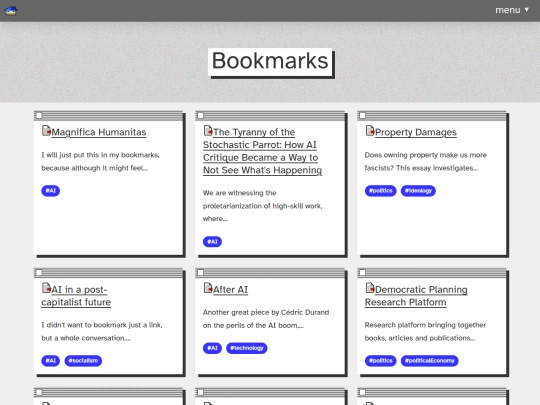
Task: Click window box on Property Damages card
Action: pos(363,115)
